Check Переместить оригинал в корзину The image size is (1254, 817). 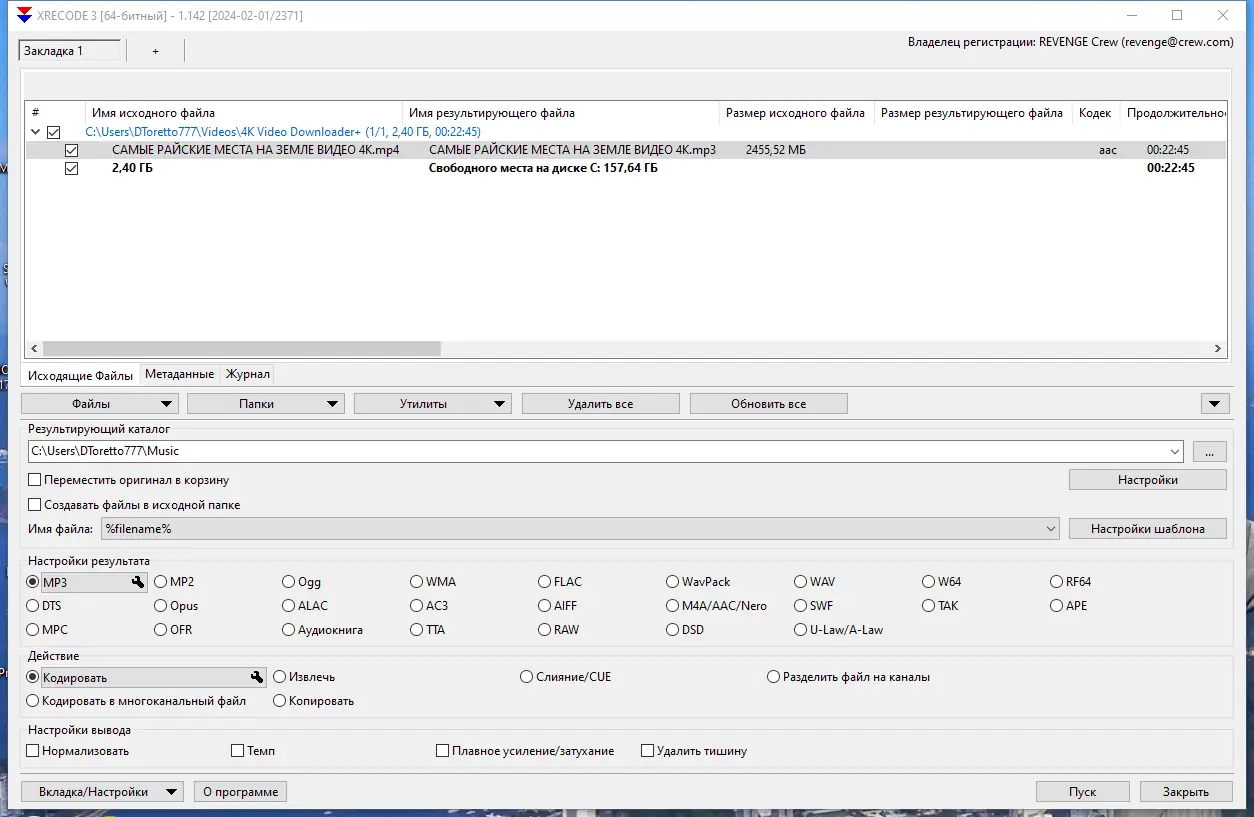34,479
